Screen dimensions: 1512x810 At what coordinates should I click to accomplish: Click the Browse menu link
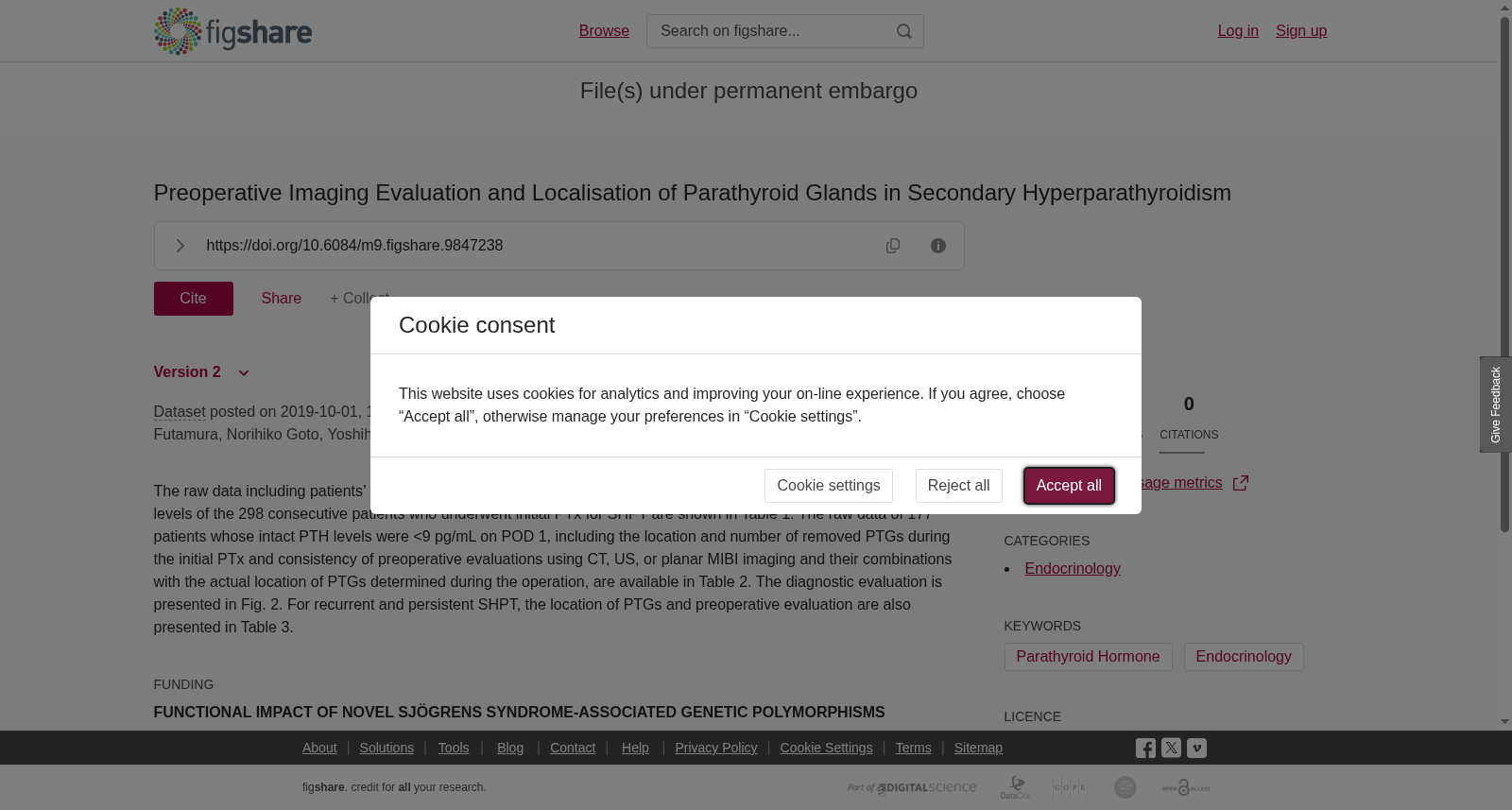(604, 31)
